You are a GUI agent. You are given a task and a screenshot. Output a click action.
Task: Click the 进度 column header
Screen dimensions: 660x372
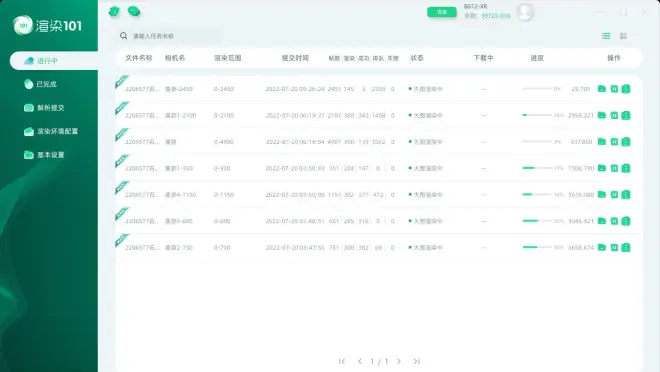point(537,58)
